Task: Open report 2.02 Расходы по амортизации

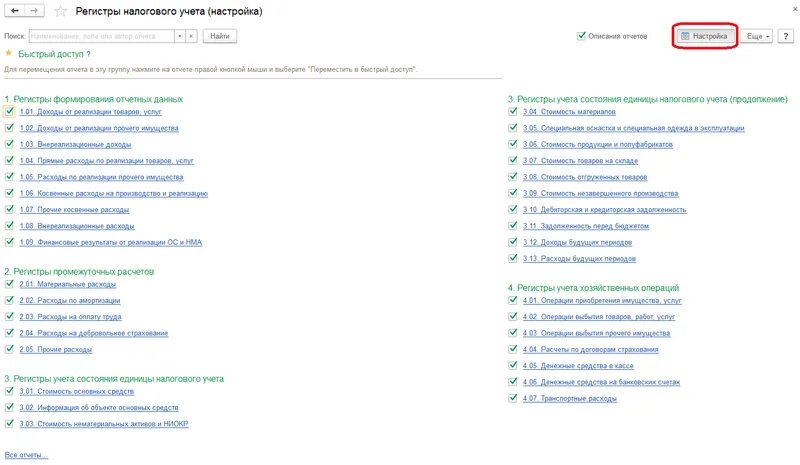Action: (70, 301)
